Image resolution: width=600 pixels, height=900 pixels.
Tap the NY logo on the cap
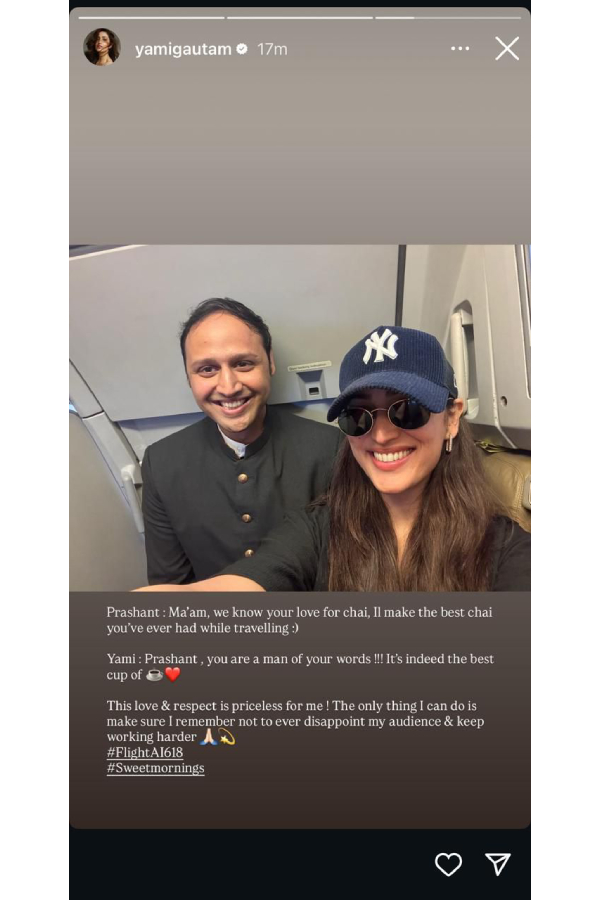[x=380, y=346]
